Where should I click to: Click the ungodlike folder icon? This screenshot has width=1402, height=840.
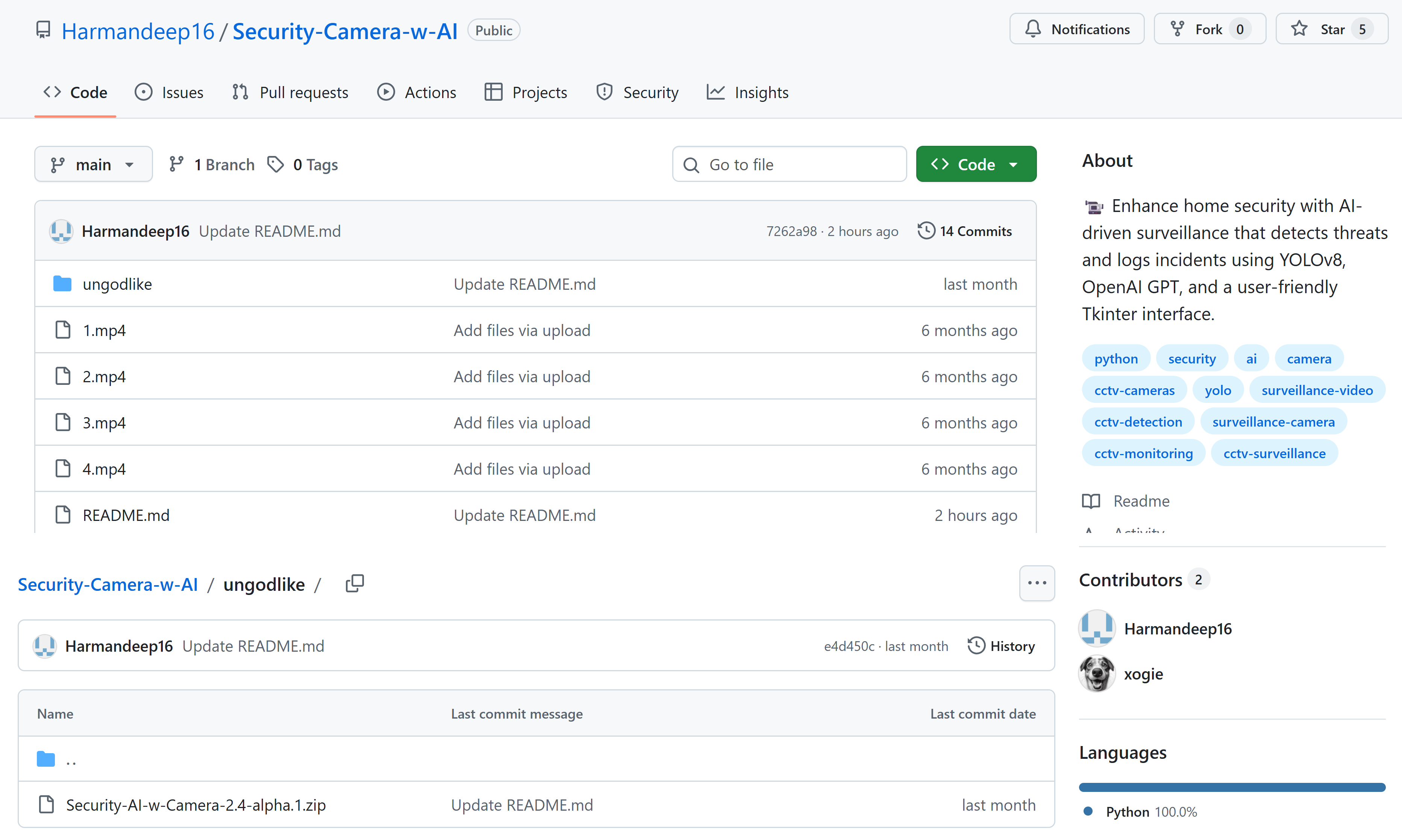(62, 284)
